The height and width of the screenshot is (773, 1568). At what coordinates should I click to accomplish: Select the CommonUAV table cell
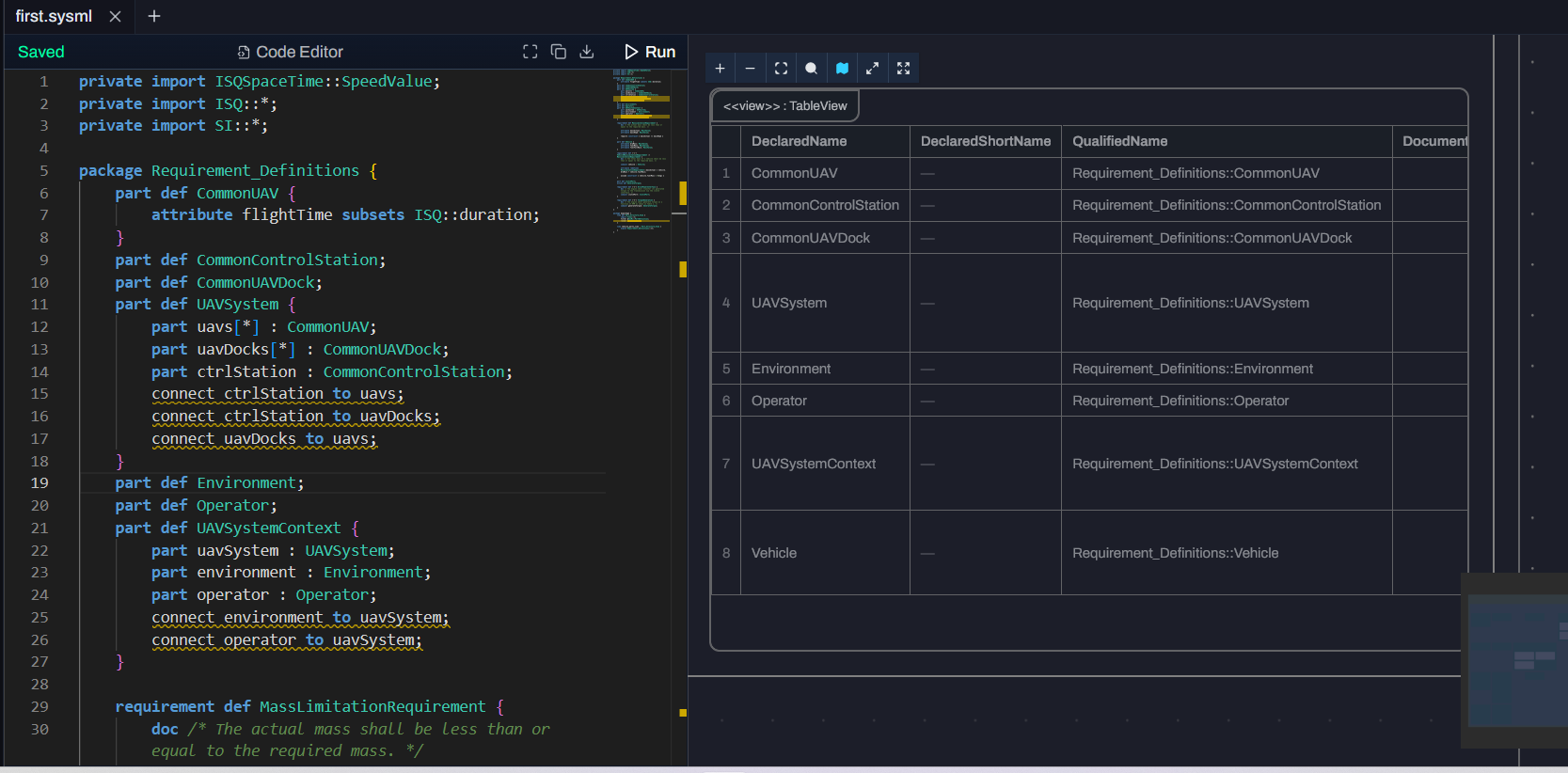(825, 173)
